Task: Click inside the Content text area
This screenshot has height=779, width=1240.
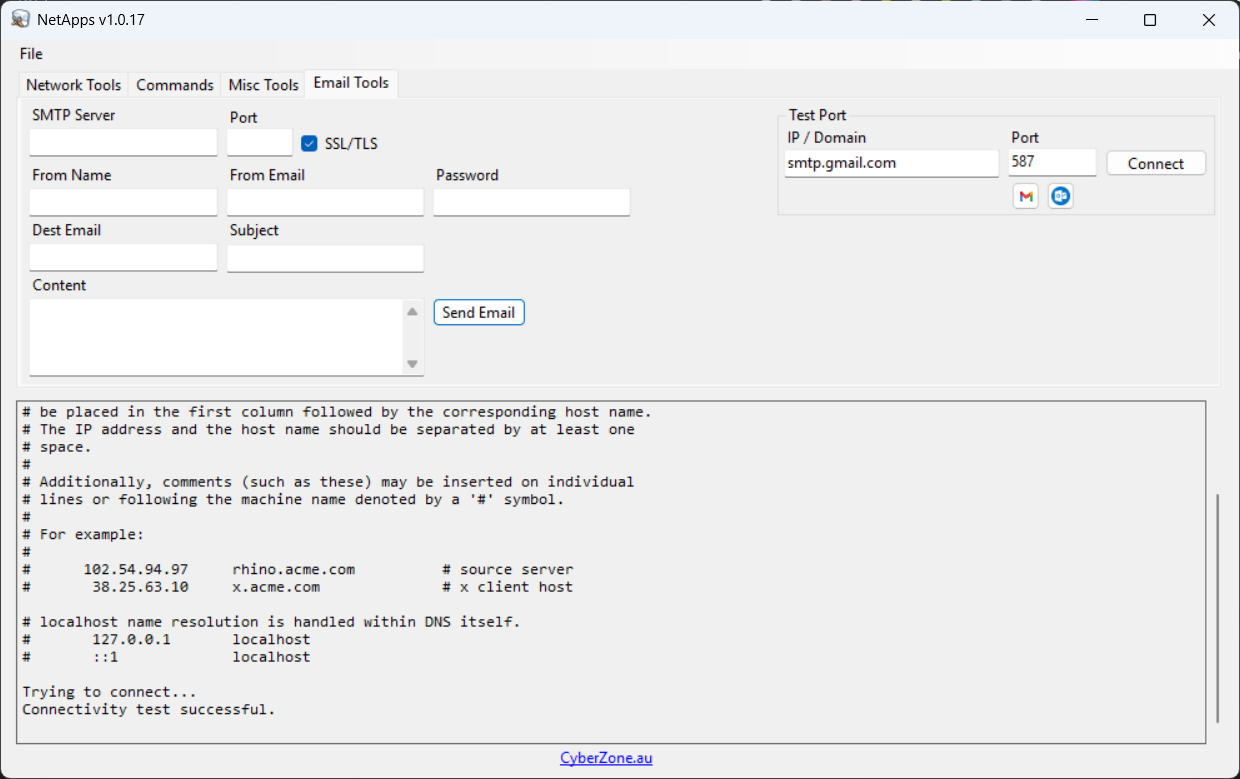Action: click(216, 338)
